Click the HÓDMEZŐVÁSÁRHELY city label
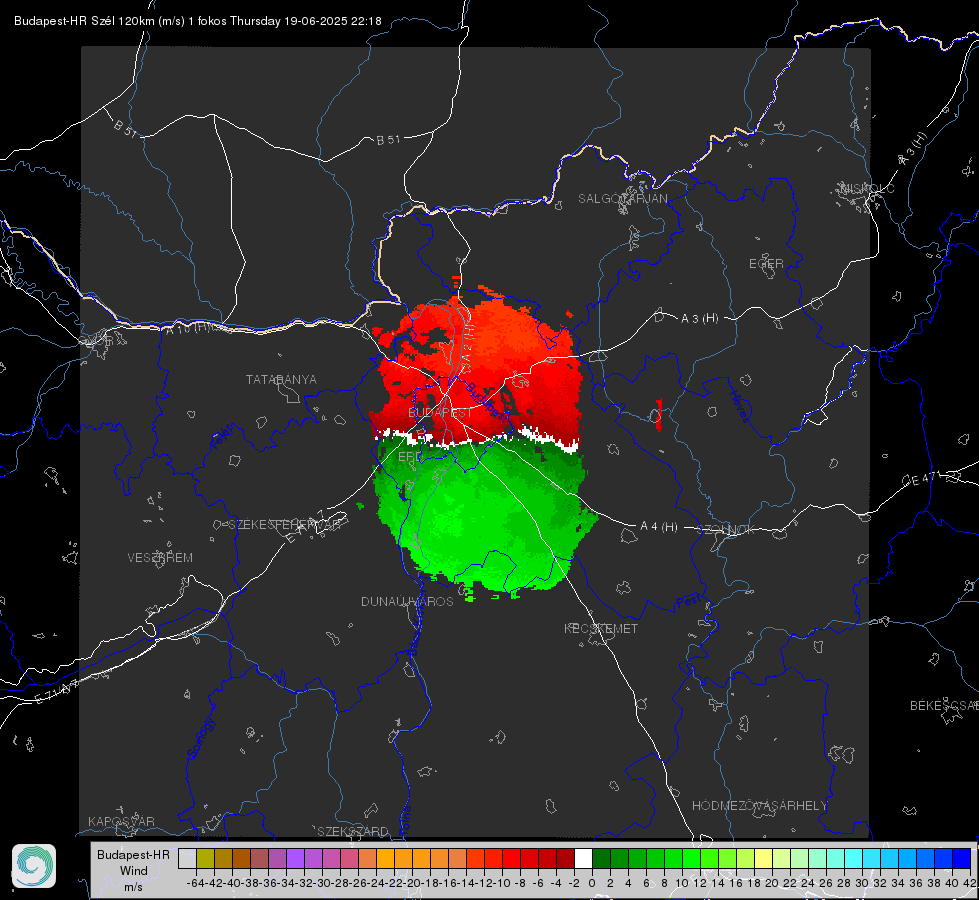Screen dimensions: 979x900 (759, 806)
